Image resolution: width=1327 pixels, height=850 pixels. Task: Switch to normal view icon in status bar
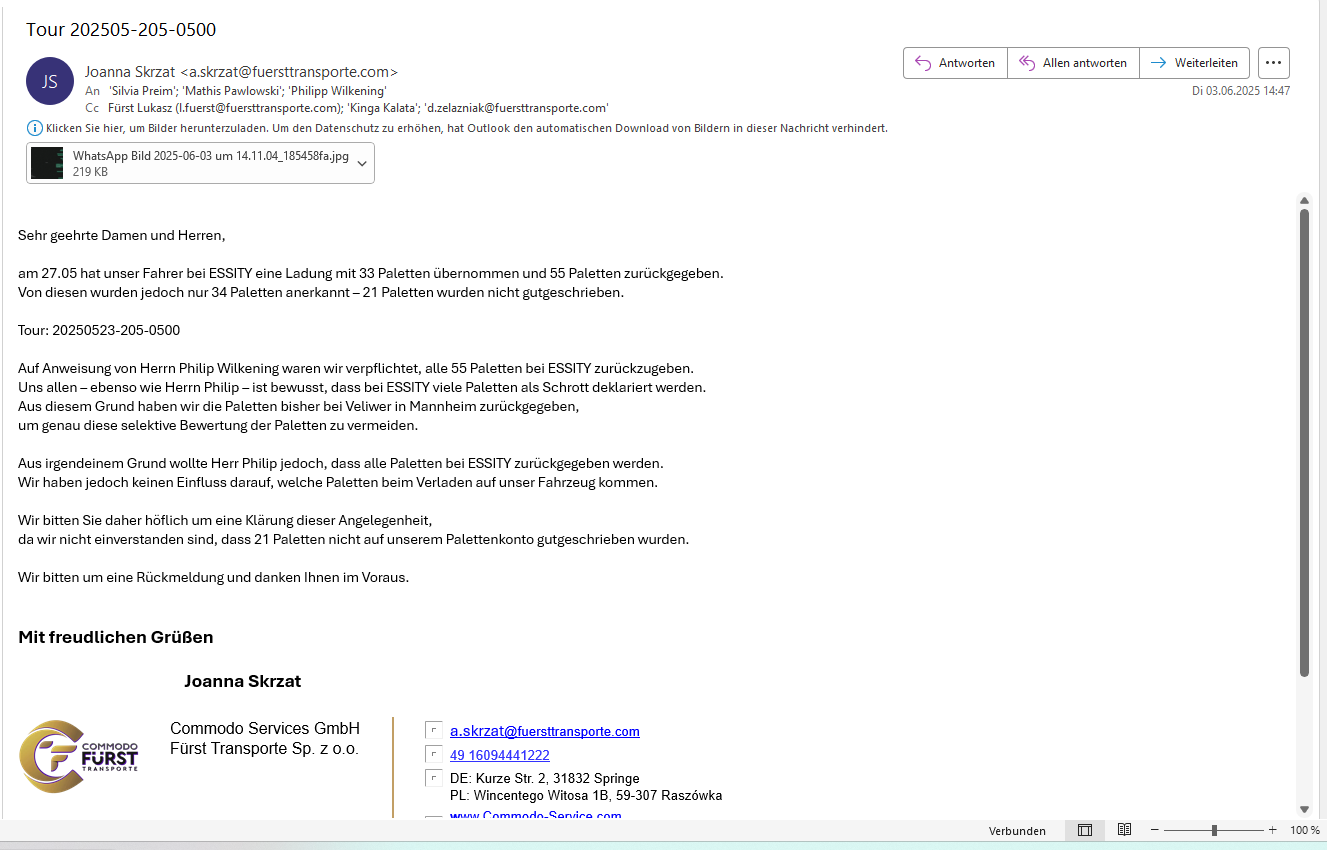click(1085, 830)
